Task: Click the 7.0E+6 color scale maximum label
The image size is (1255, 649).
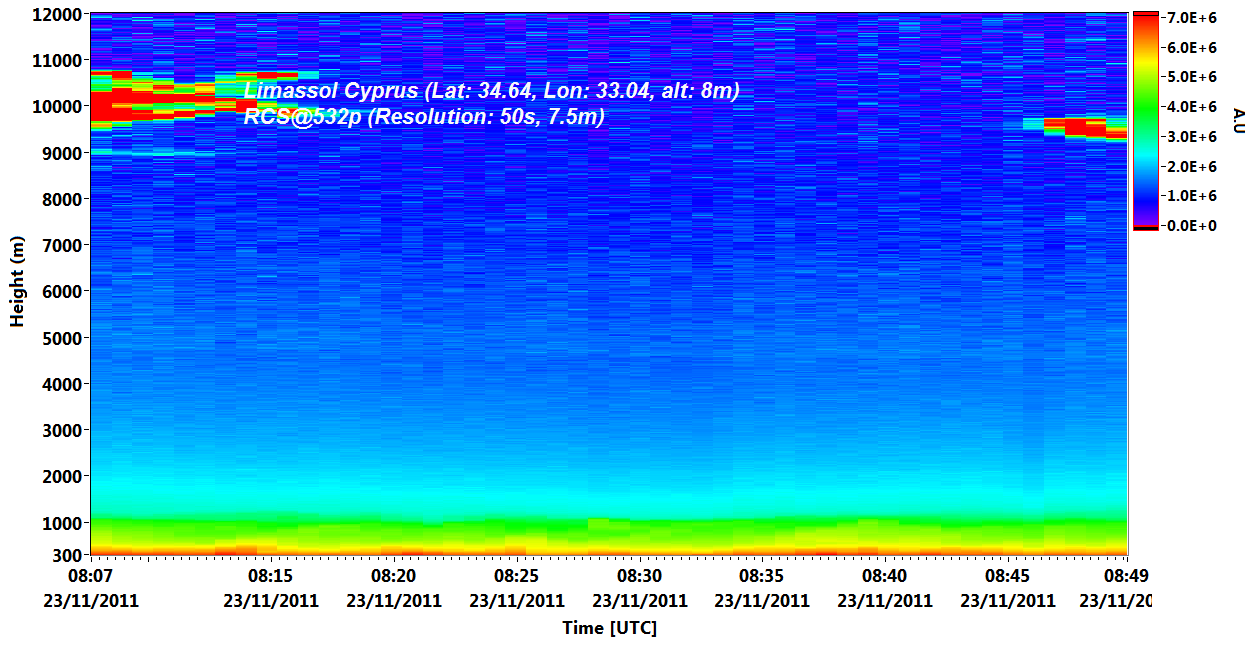Action: (x=1192, y=18)
